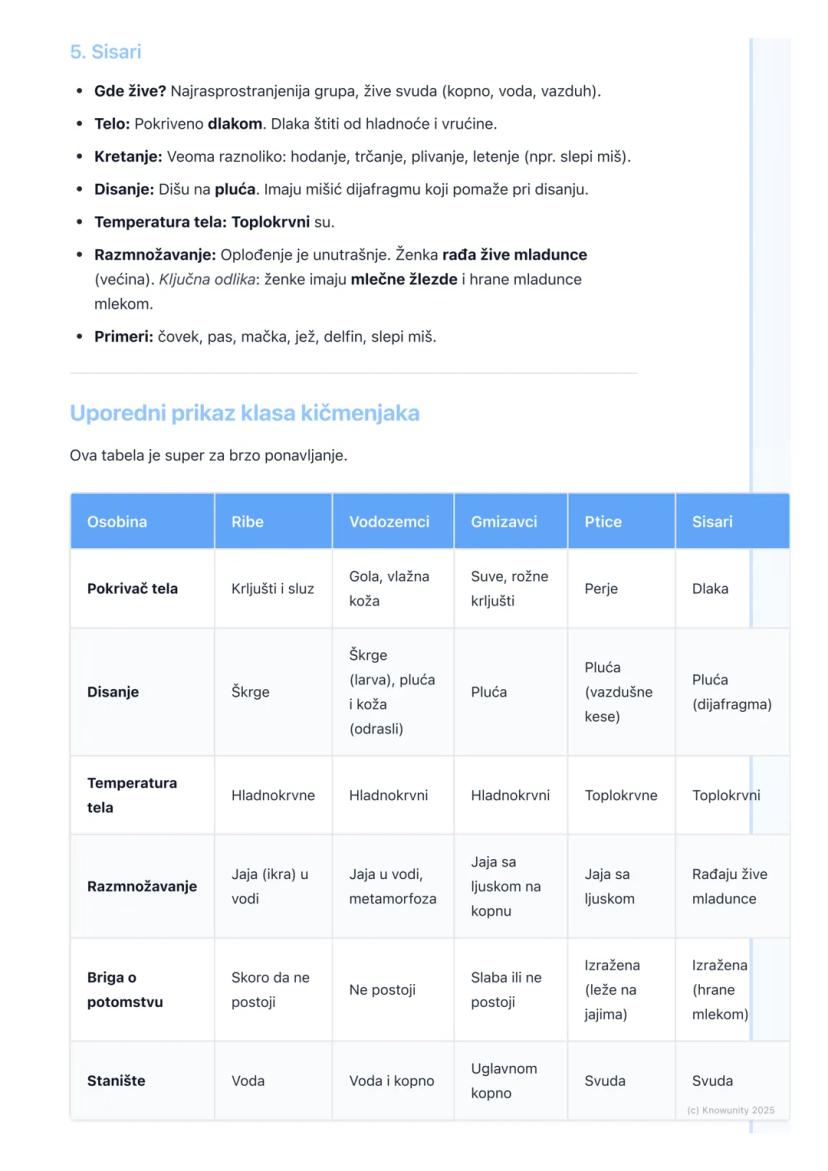
Task: Select the "Osobina" table column header
Action: point(117,521)
